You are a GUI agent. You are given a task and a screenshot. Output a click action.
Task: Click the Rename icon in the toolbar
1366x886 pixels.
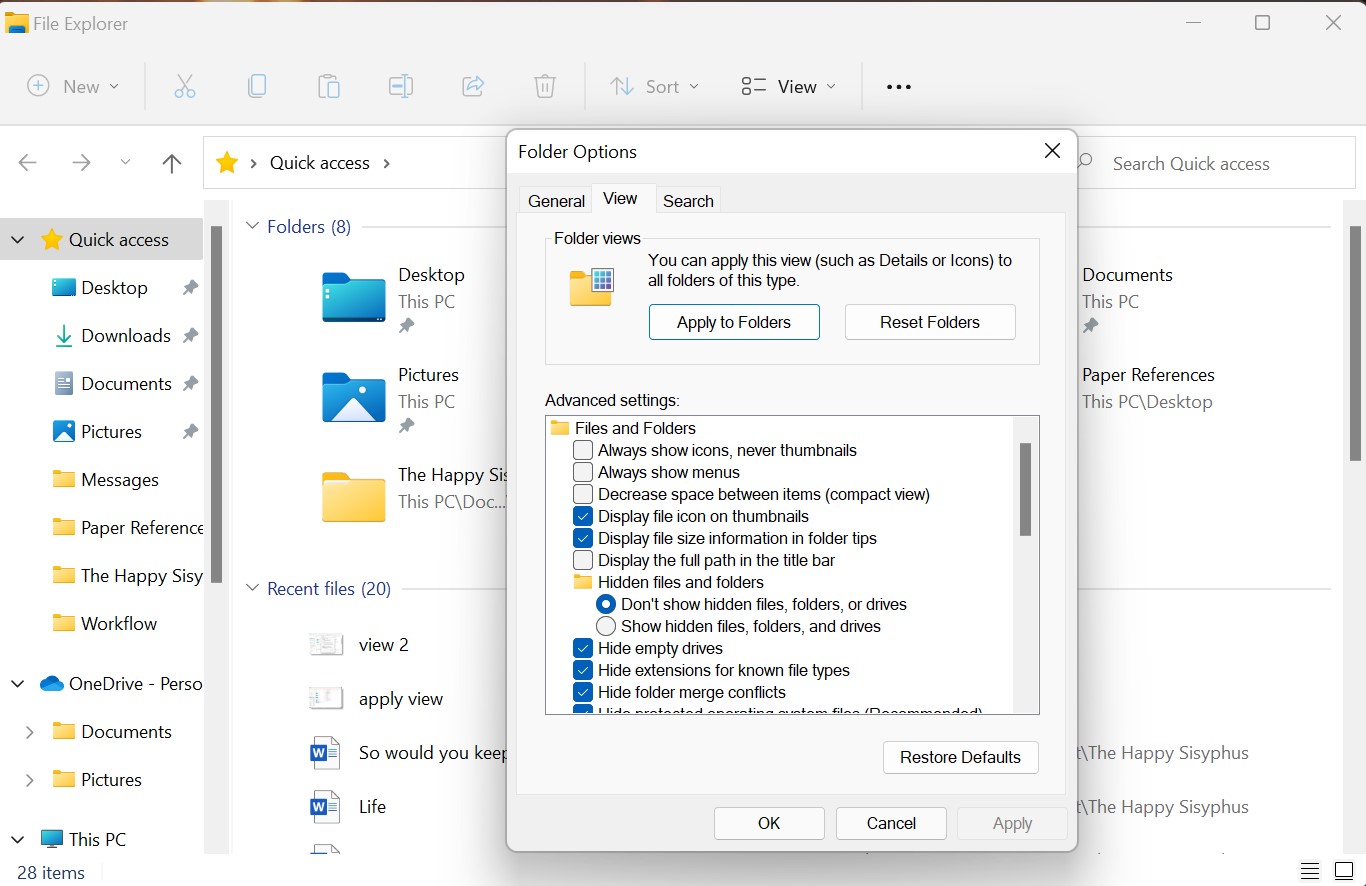tap(400, 86)
